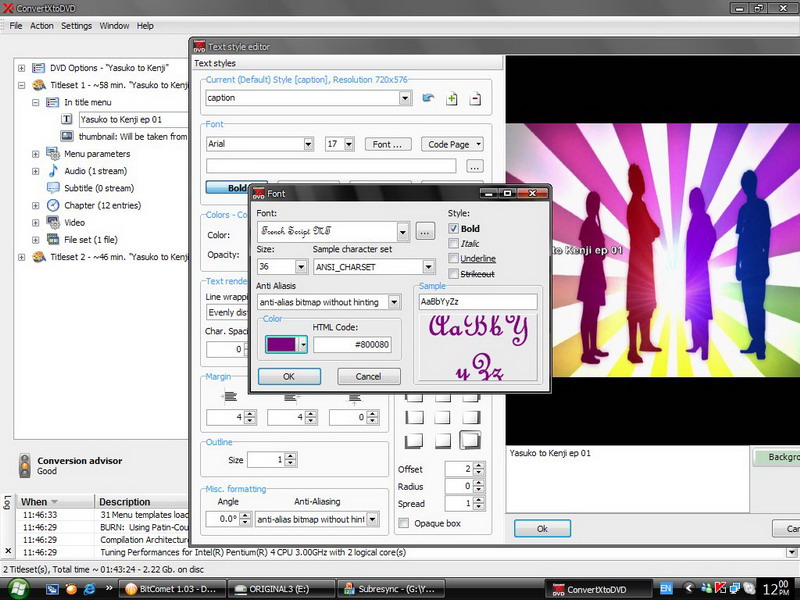The image size is (800, 600).
Task: Open the caption style dropdown
Action: (x=405, y=98)
